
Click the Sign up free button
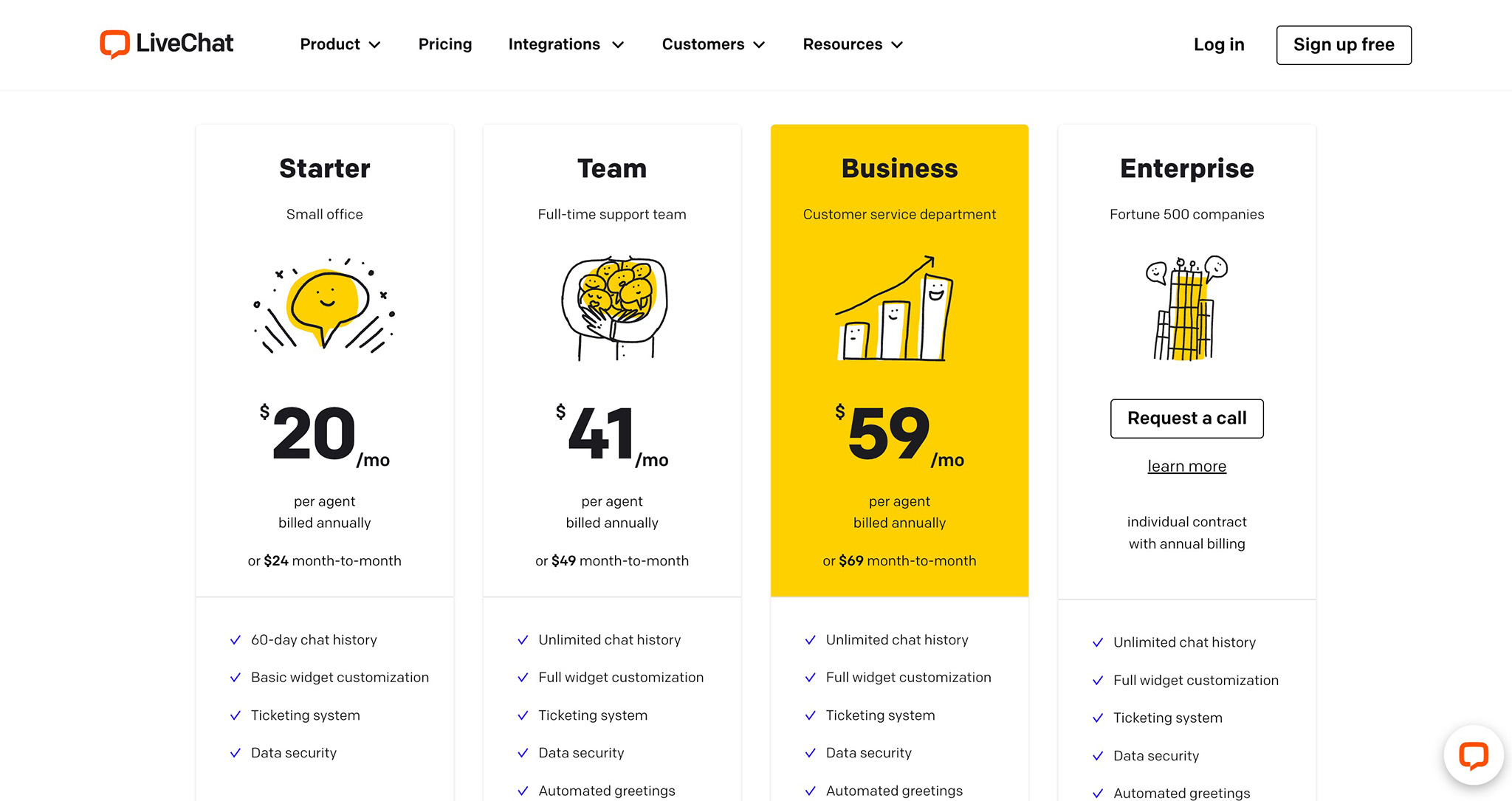(x=1343, y=45)
